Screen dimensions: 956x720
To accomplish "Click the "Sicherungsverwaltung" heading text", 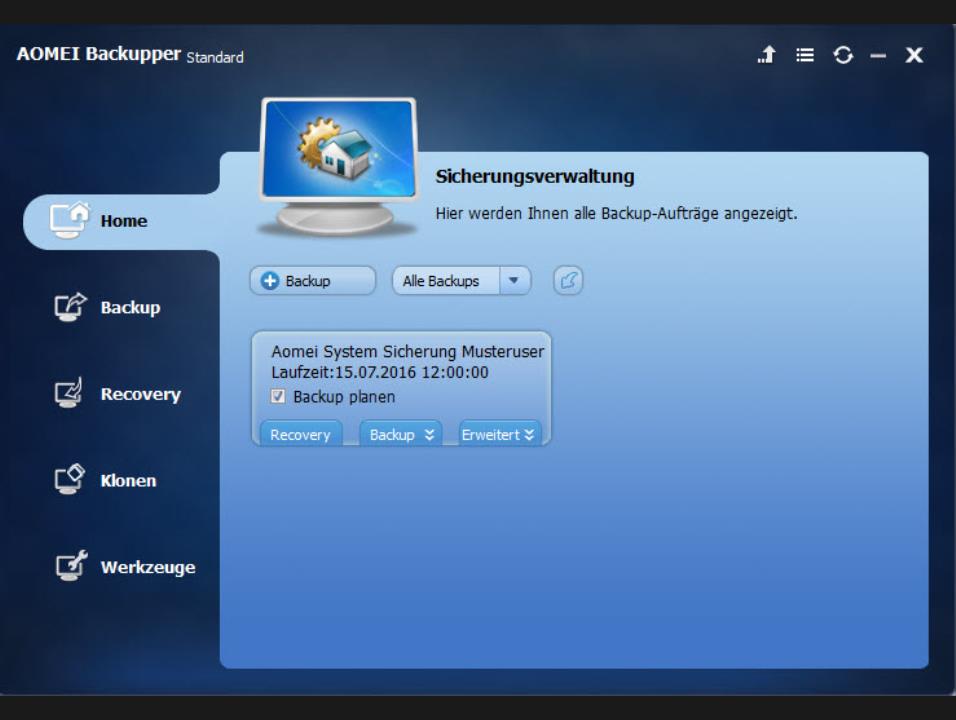I will (535, 177).
